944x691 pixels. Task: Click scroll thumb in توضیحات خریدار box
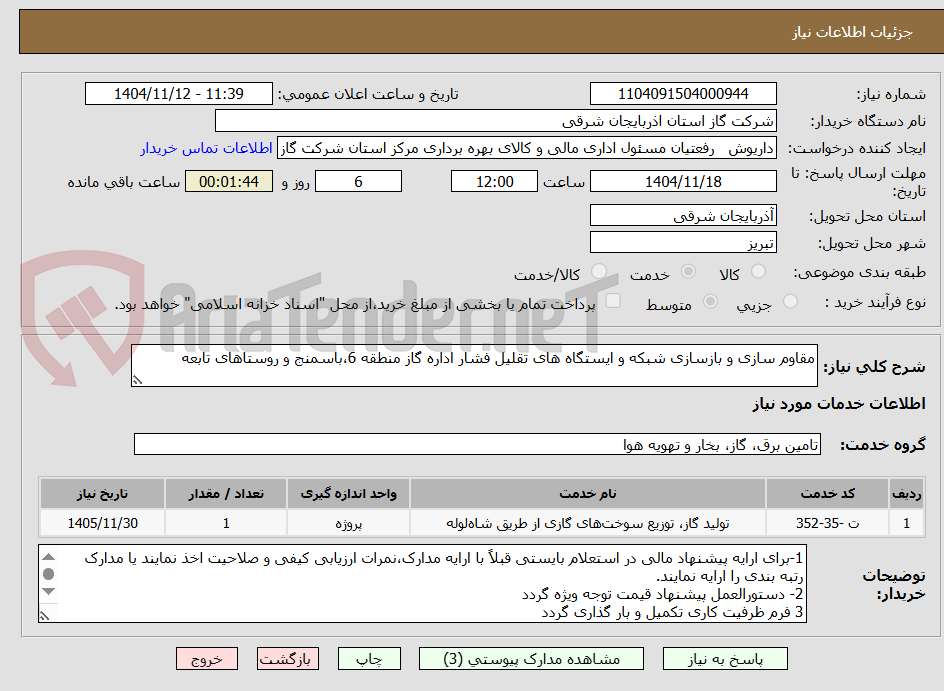pos(49,574)
